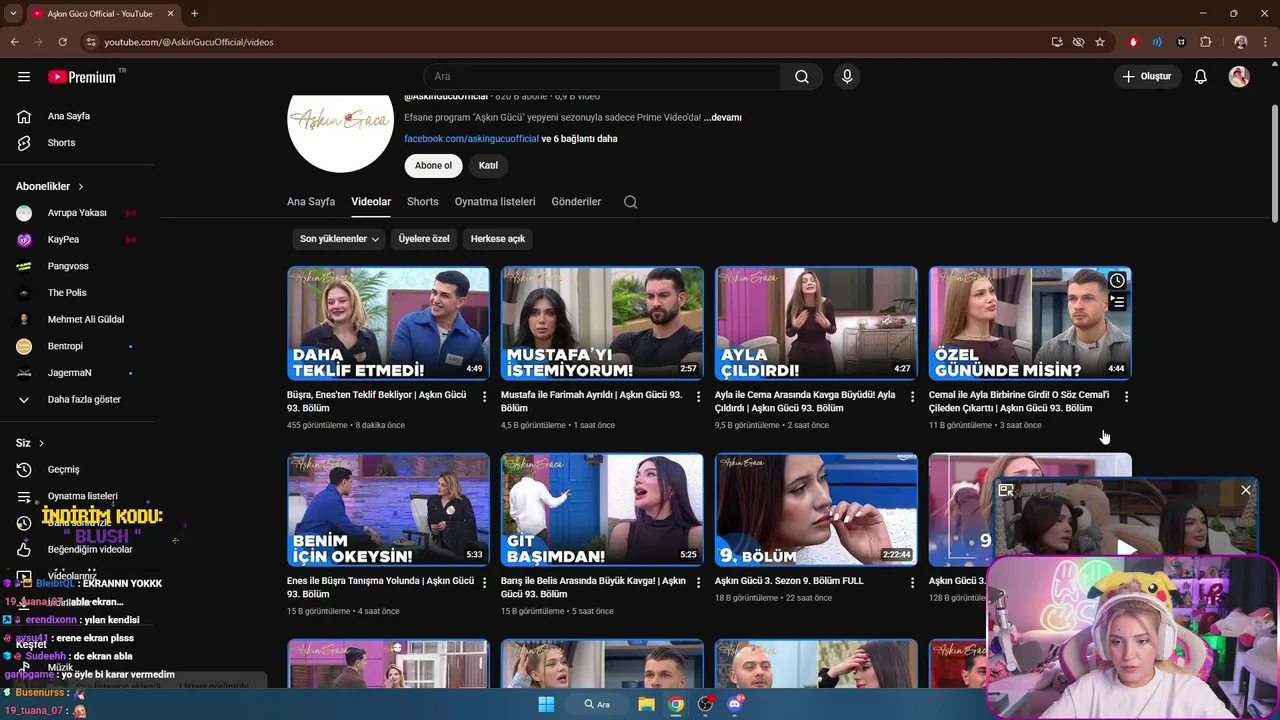This screenshot has width=1280, height=720.
Task: Click the Oluştur create button
Action: tap(1147, 77)
